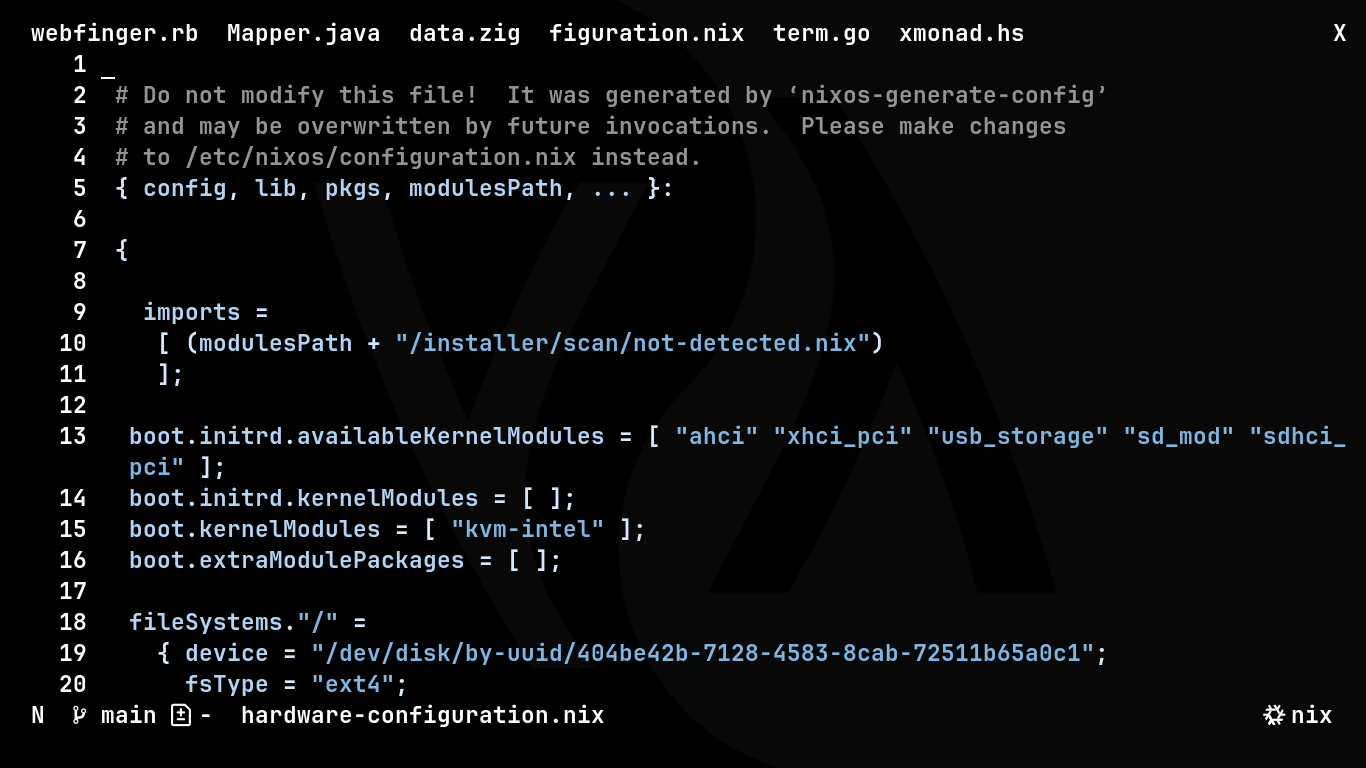This screenshot has width=1366, height=768.
Task: Click the main branch name in statusline
Action: [x=128, y=715]
